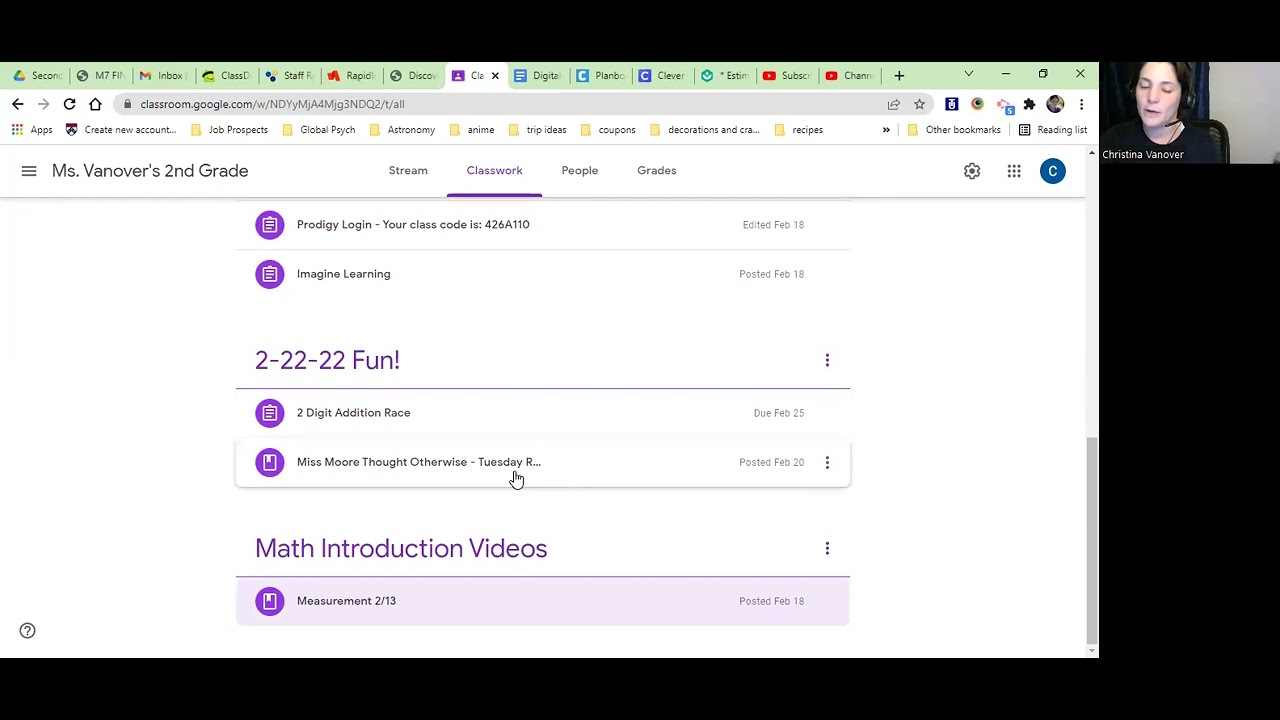Click the page vertical scrollbar thumb

(x=1091, y=540)
